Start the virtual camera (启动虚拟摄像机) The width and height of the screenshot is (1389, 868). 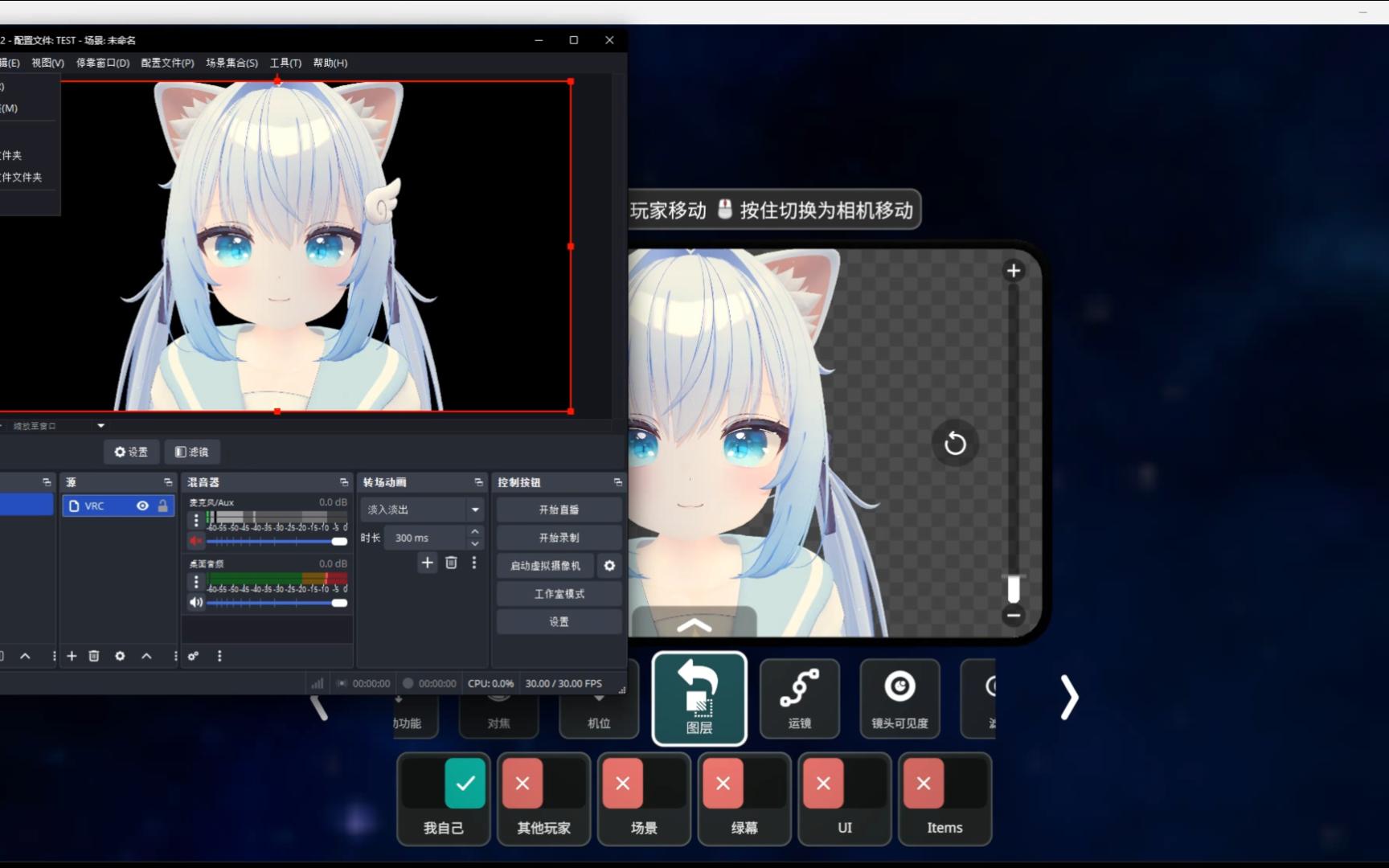click(545, 566)
